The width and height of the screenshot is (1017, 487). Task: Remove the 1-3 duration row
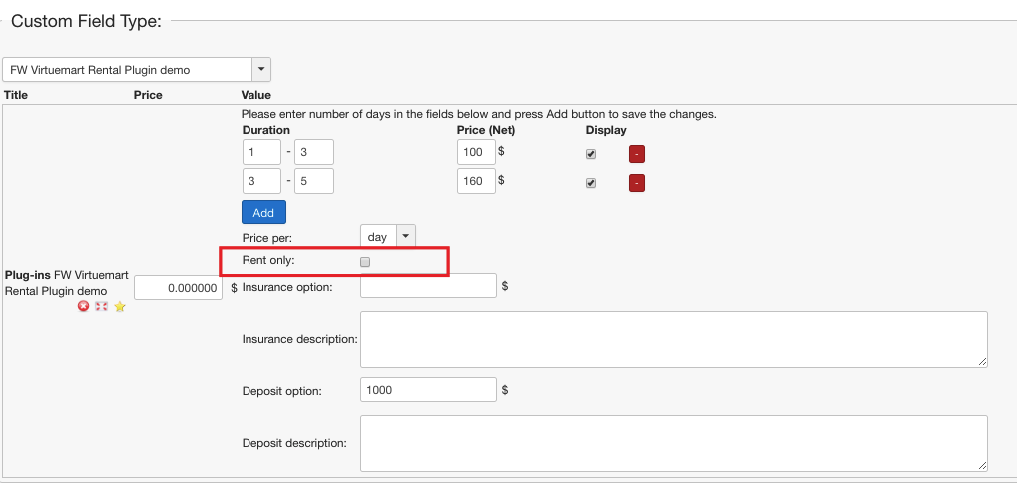pyautogui.click(x=637, y=154)
